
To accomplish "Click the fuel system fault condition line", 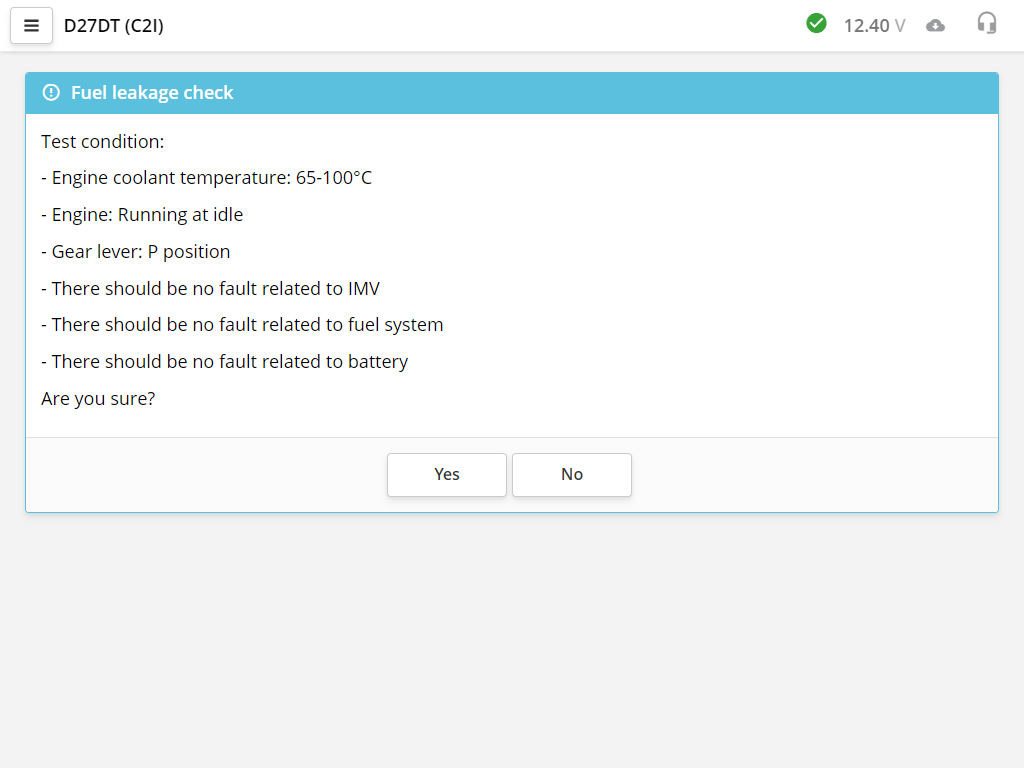I will tap(242, 325).
